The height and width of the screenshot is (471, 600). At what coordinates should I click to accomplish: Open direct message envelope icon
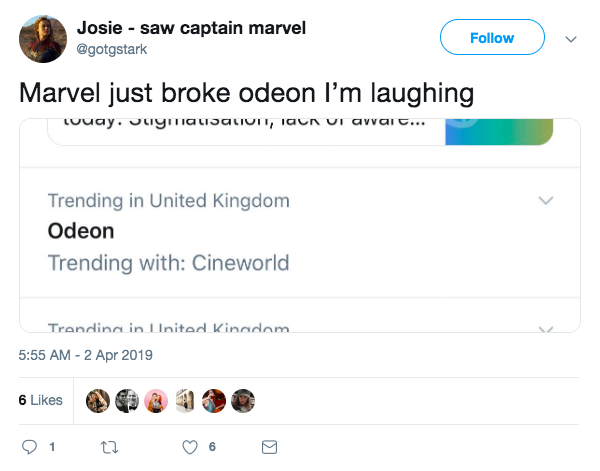coord(268,446)
